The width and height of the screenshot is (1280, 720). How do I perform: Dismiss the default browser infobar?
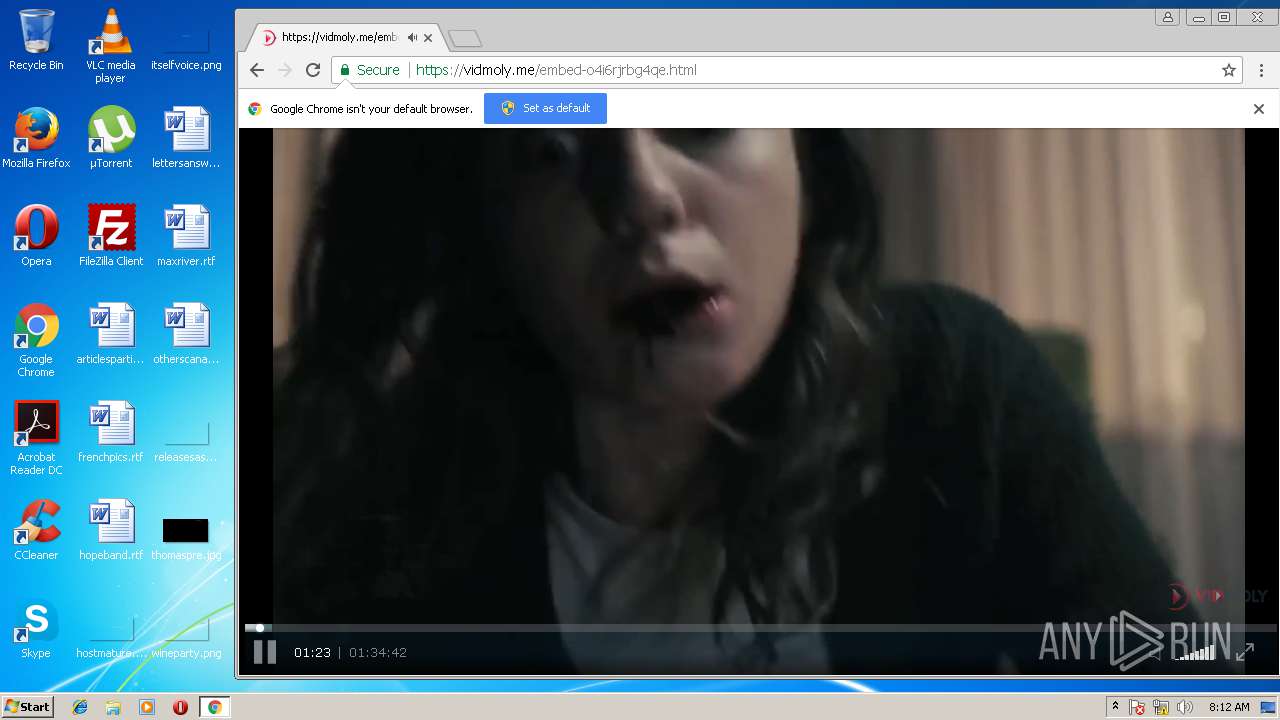pos(1259,109)
